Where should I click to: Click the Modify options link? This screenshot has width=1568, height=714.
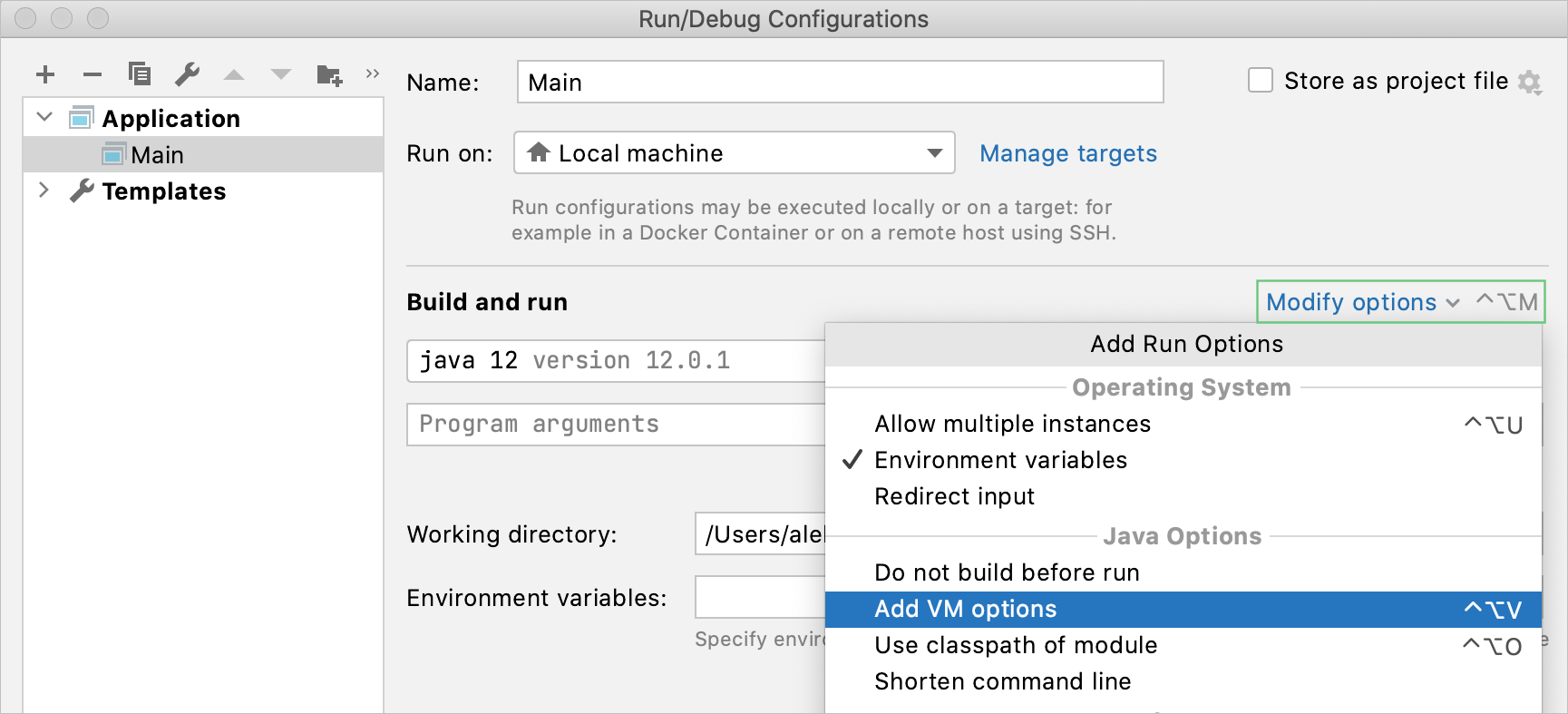click(1351, 302)
